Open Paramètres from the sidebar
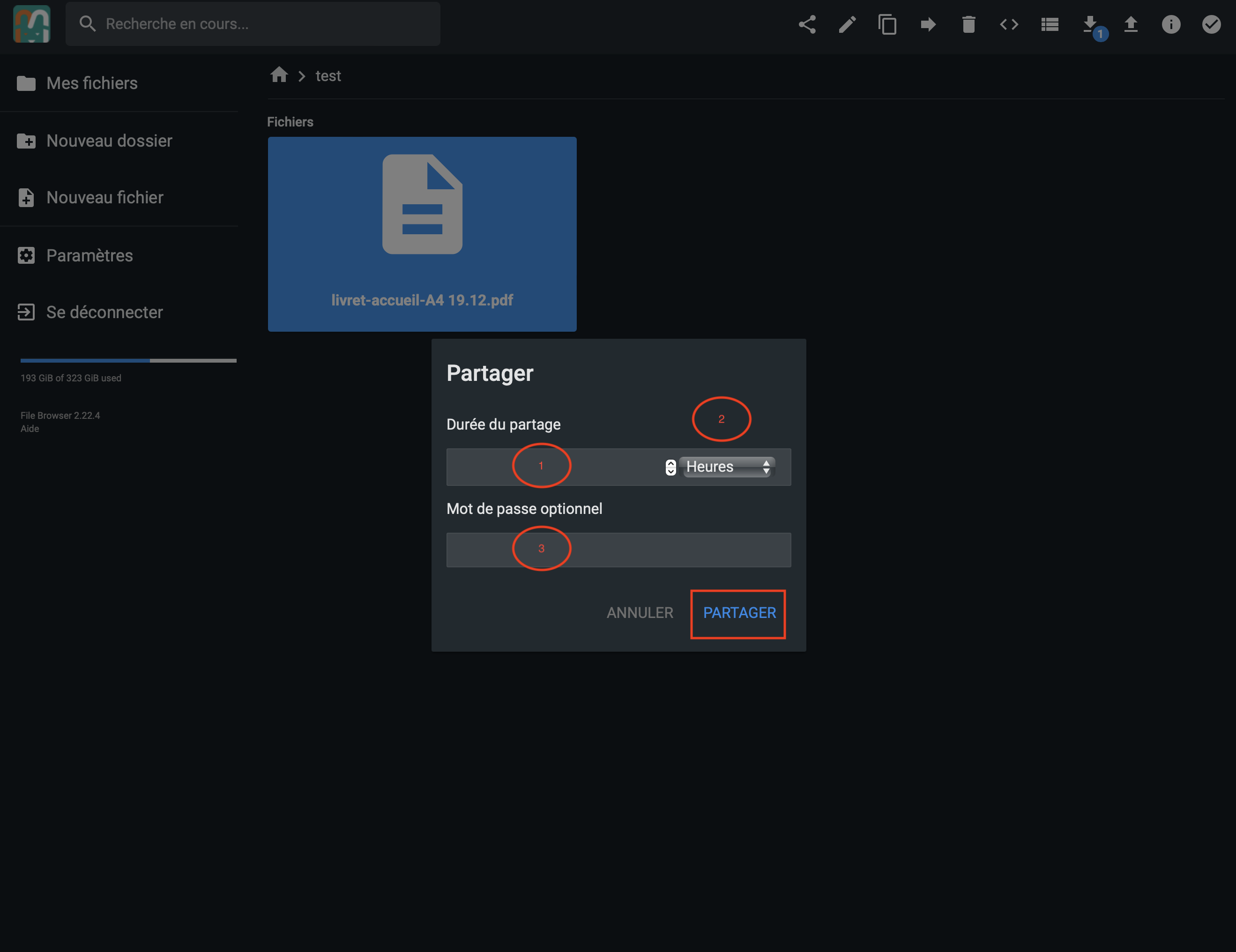 coord(89,255)
